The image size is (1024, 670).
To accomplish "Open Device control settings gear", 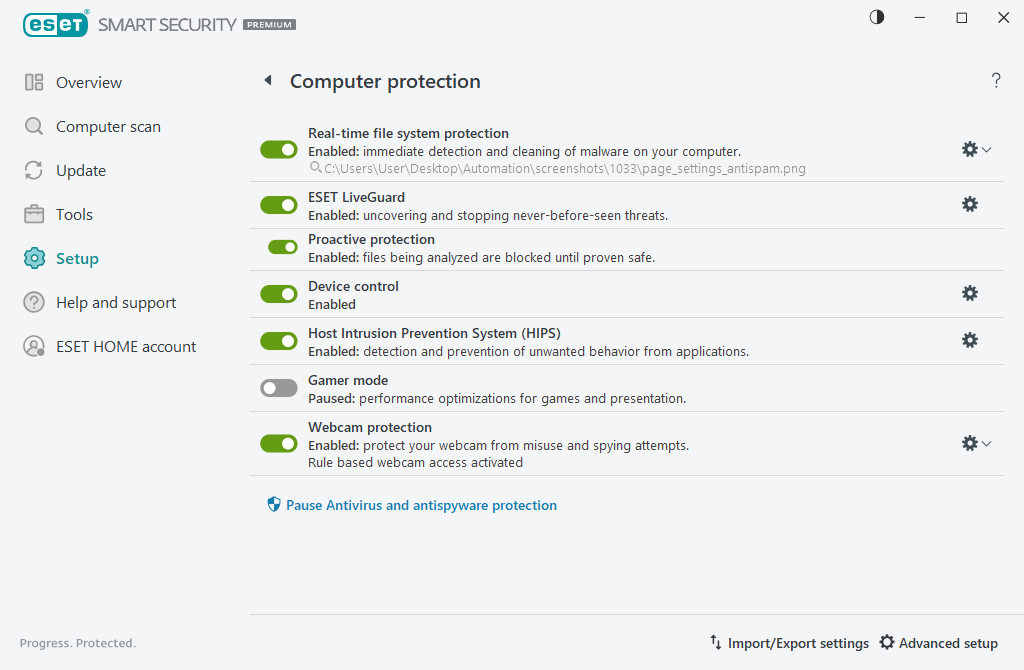I will [969, 293].
